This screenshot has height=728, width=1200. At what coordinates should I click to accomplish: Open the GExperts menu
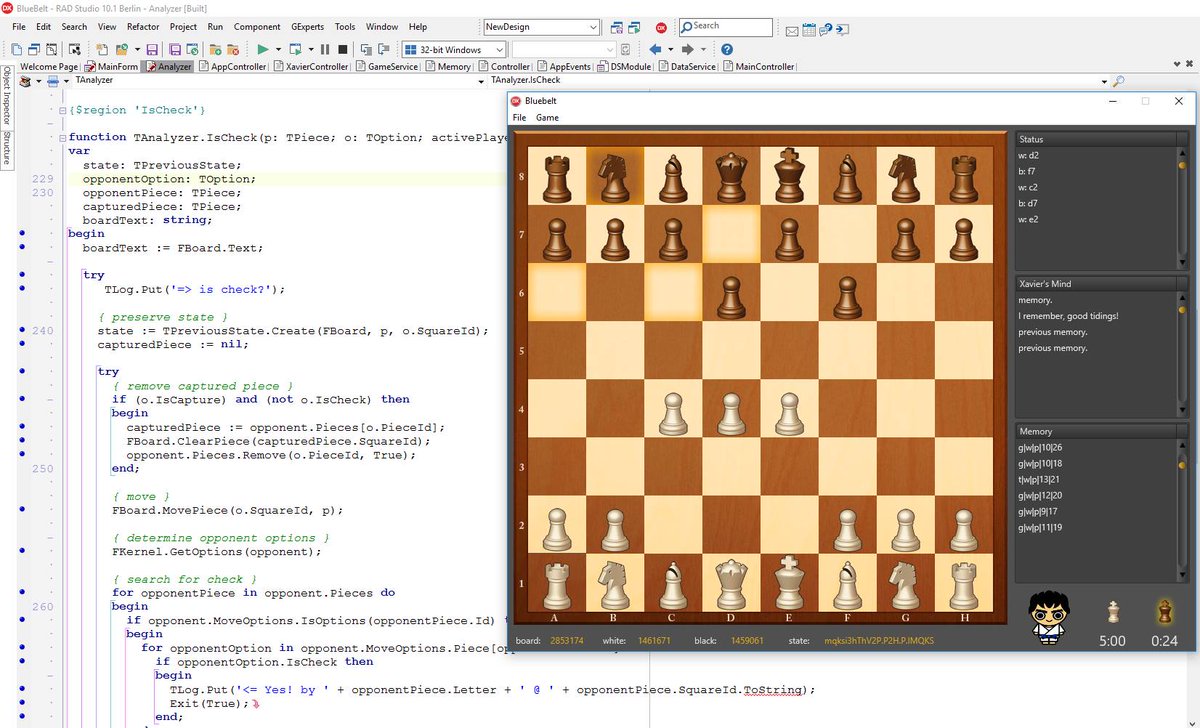[x=307, y=27]
